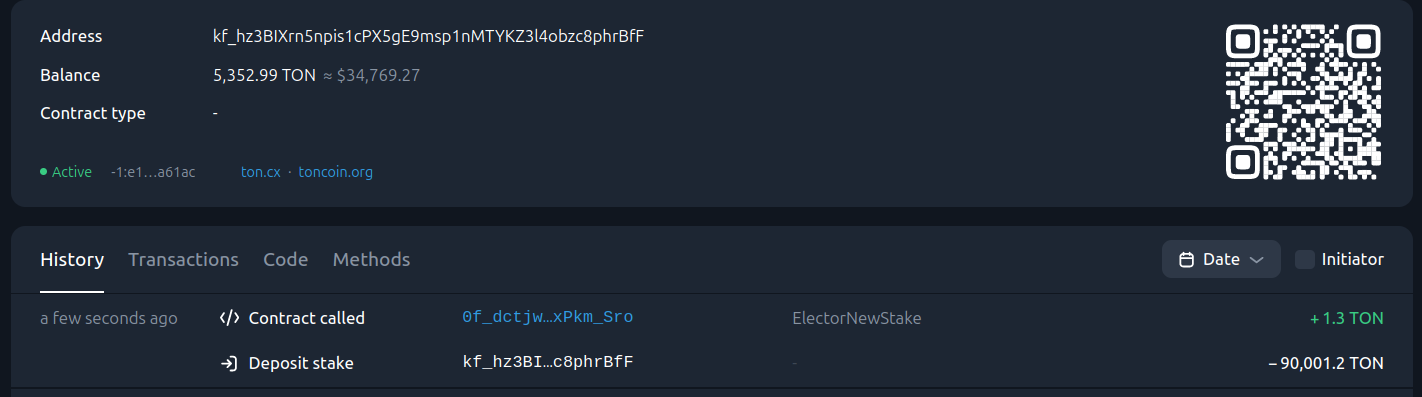
Task: Click the address QR code image
Action: (1303, 103)
